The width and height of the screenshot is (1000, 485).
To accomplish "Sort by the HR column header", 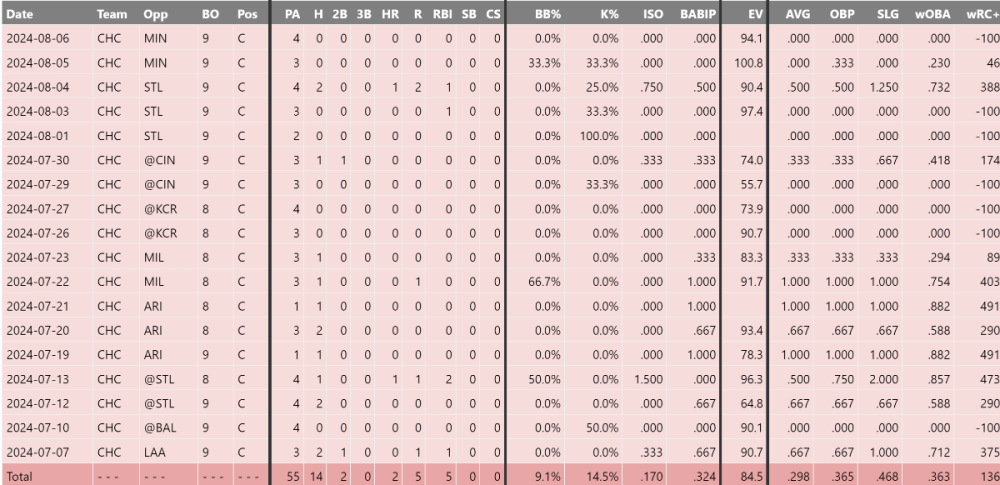I will pos(391,15).
